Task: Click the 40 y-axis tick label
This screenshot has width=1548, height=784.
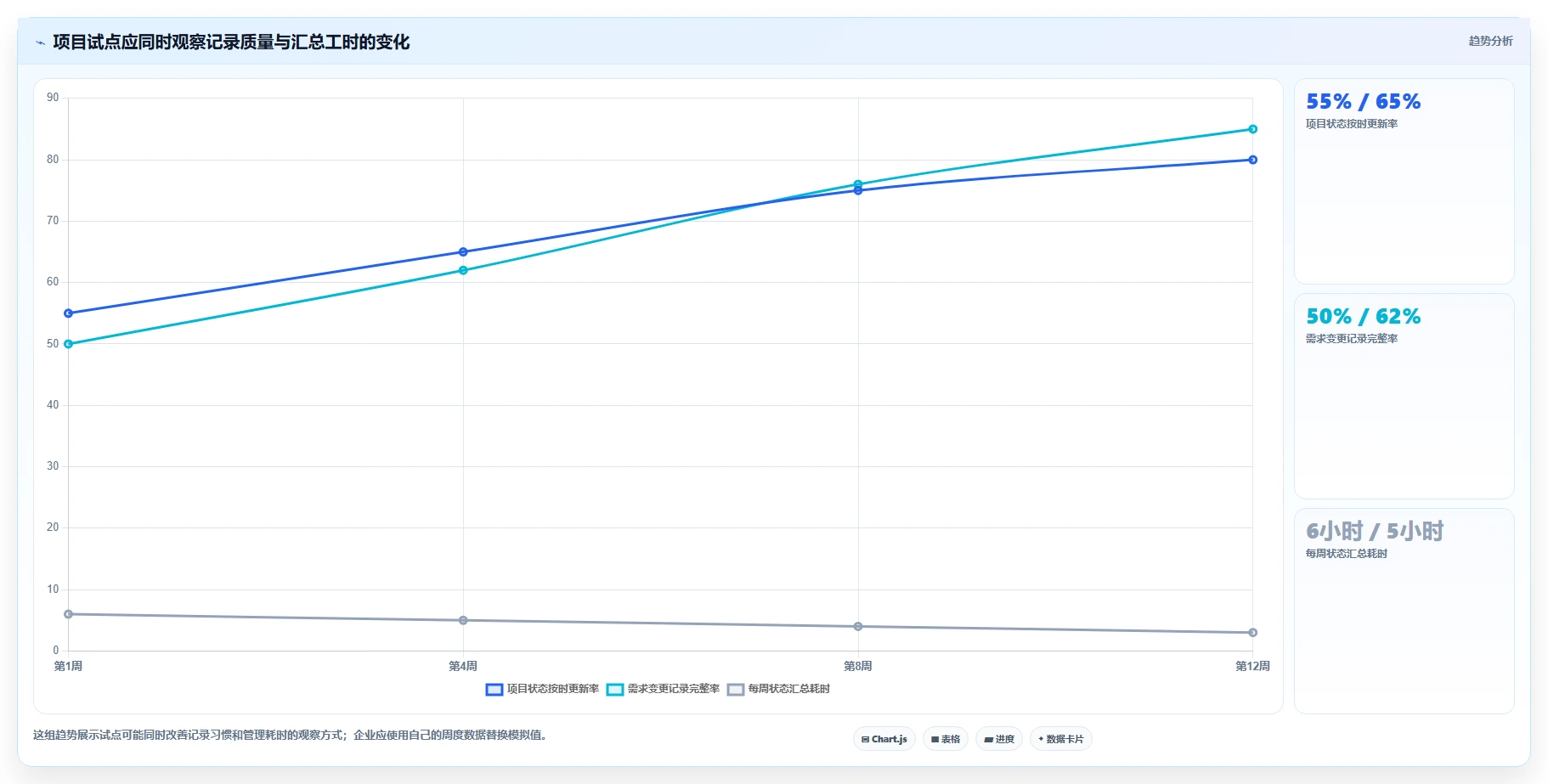Action: tap(53, 405)
